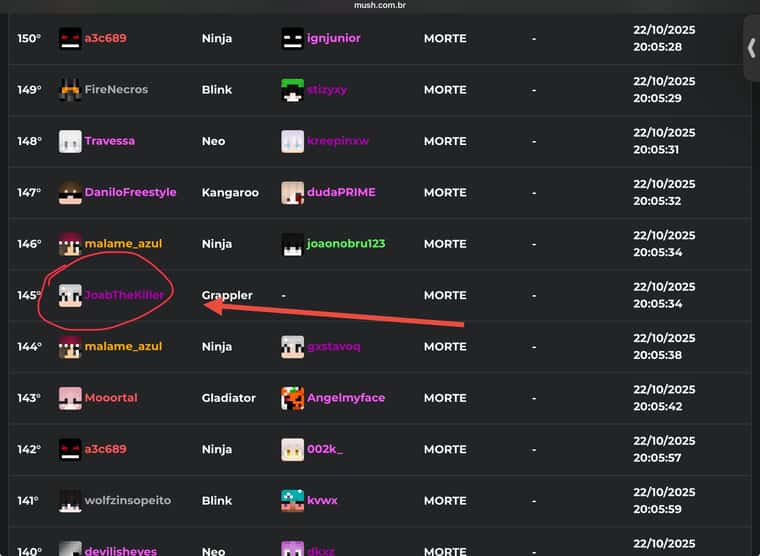
Task: Open Angelmyface player profile
Action: point(346,398)
